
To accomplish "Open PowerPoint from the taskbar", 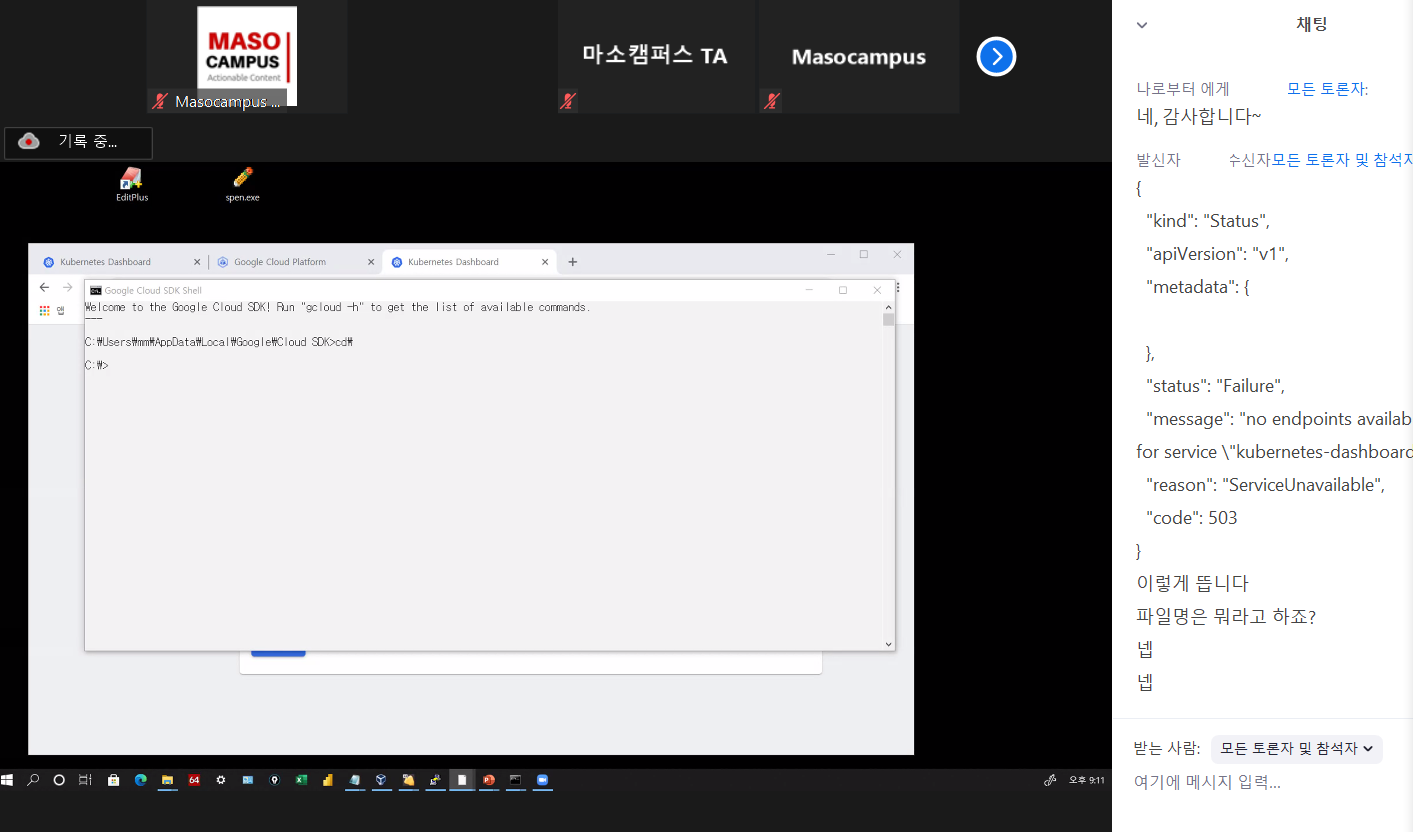I will point(489,780).
